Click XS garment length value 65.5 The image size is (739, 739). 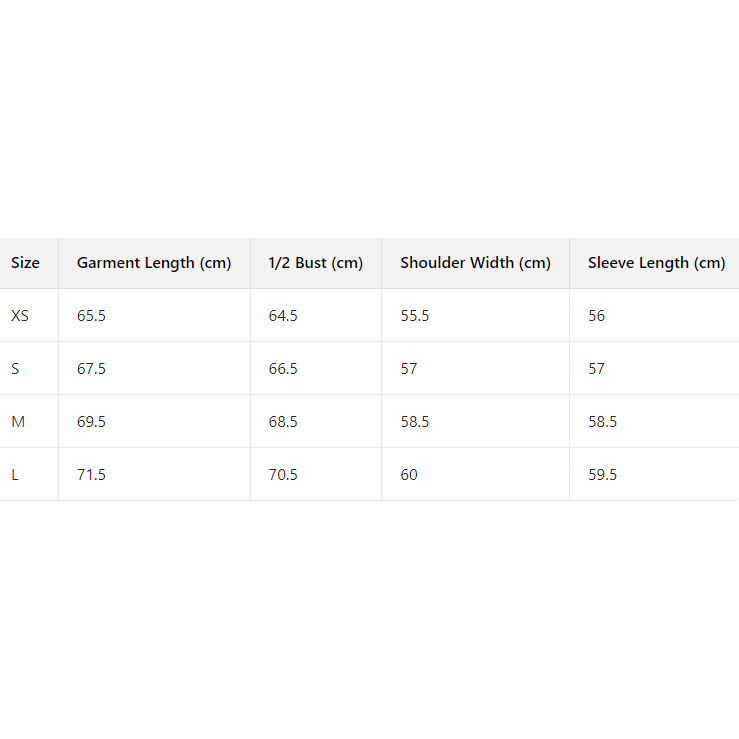click(91, 316)
